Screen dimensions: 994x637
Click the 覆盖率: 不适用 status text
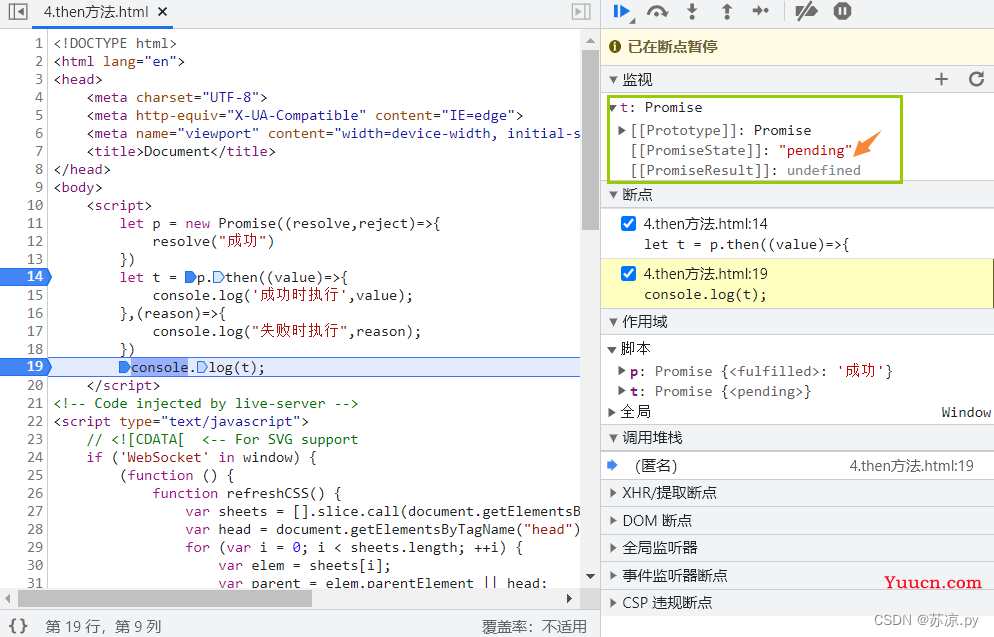(x=534, y=626)
